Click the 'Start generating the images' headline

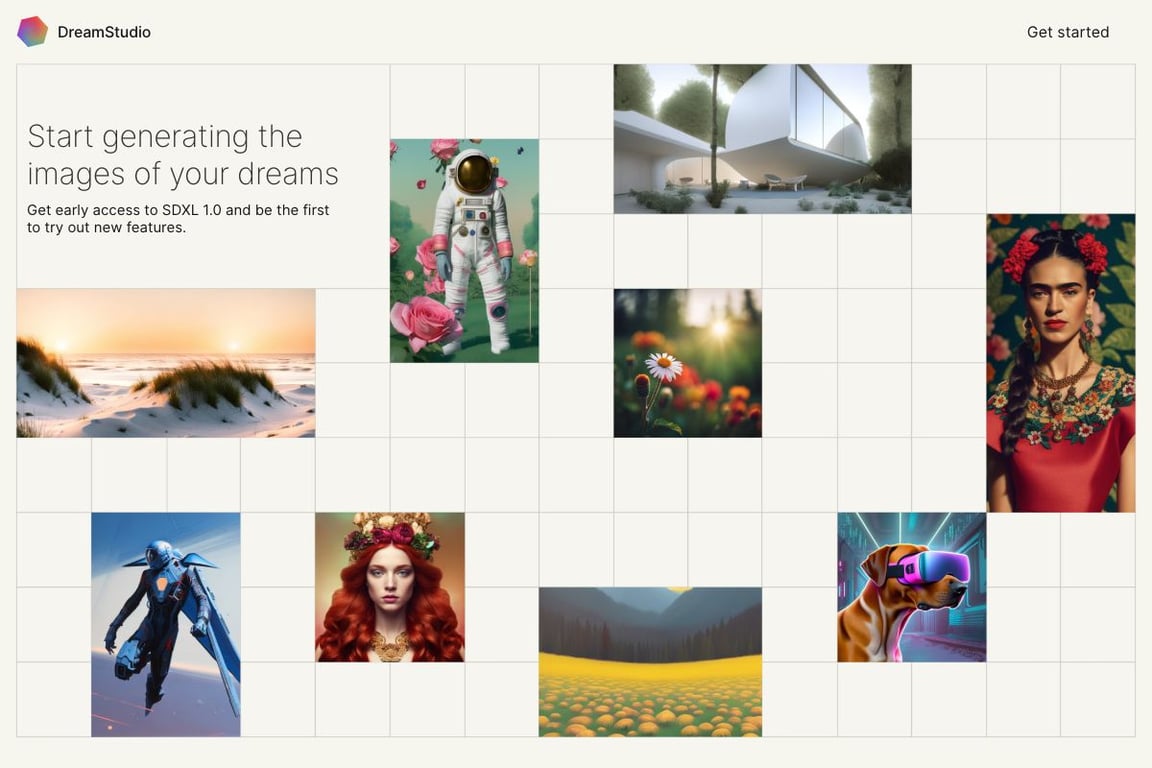coord(183,155)
